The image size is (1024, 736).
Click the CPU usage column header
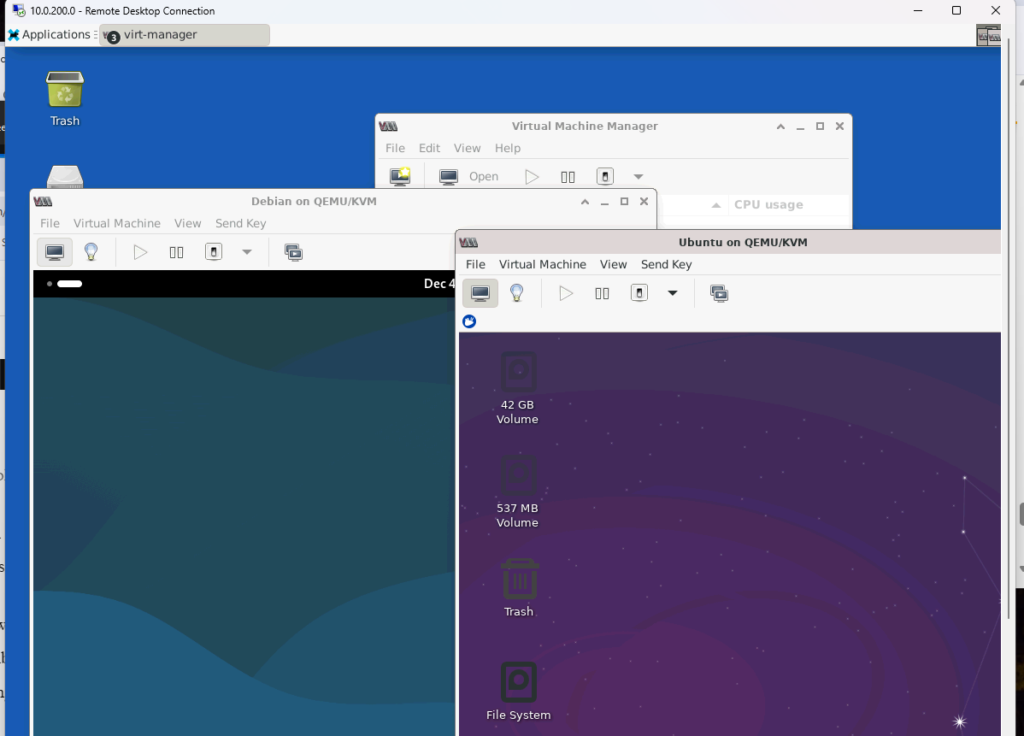pos(768,204)
